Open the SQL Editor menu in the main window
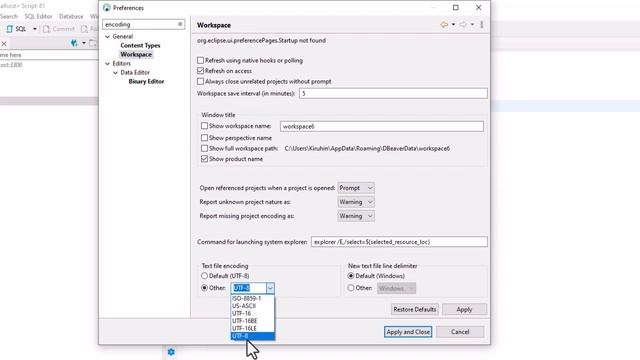 click(x=38, y=16)
